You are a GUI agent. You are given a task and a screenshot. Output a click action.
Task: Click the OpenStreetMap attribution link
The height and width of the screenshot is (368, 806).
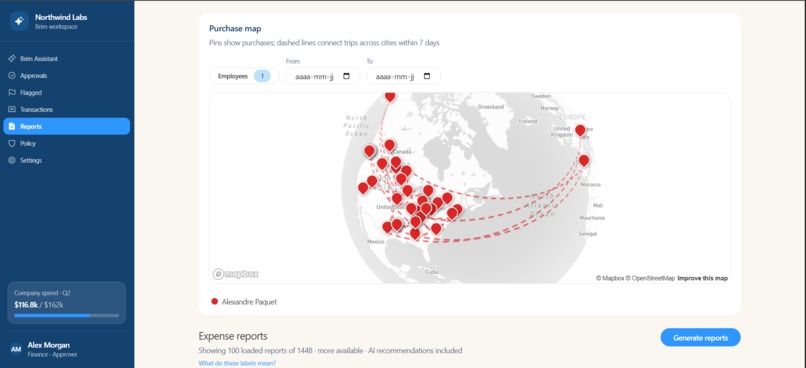point(650,278)
